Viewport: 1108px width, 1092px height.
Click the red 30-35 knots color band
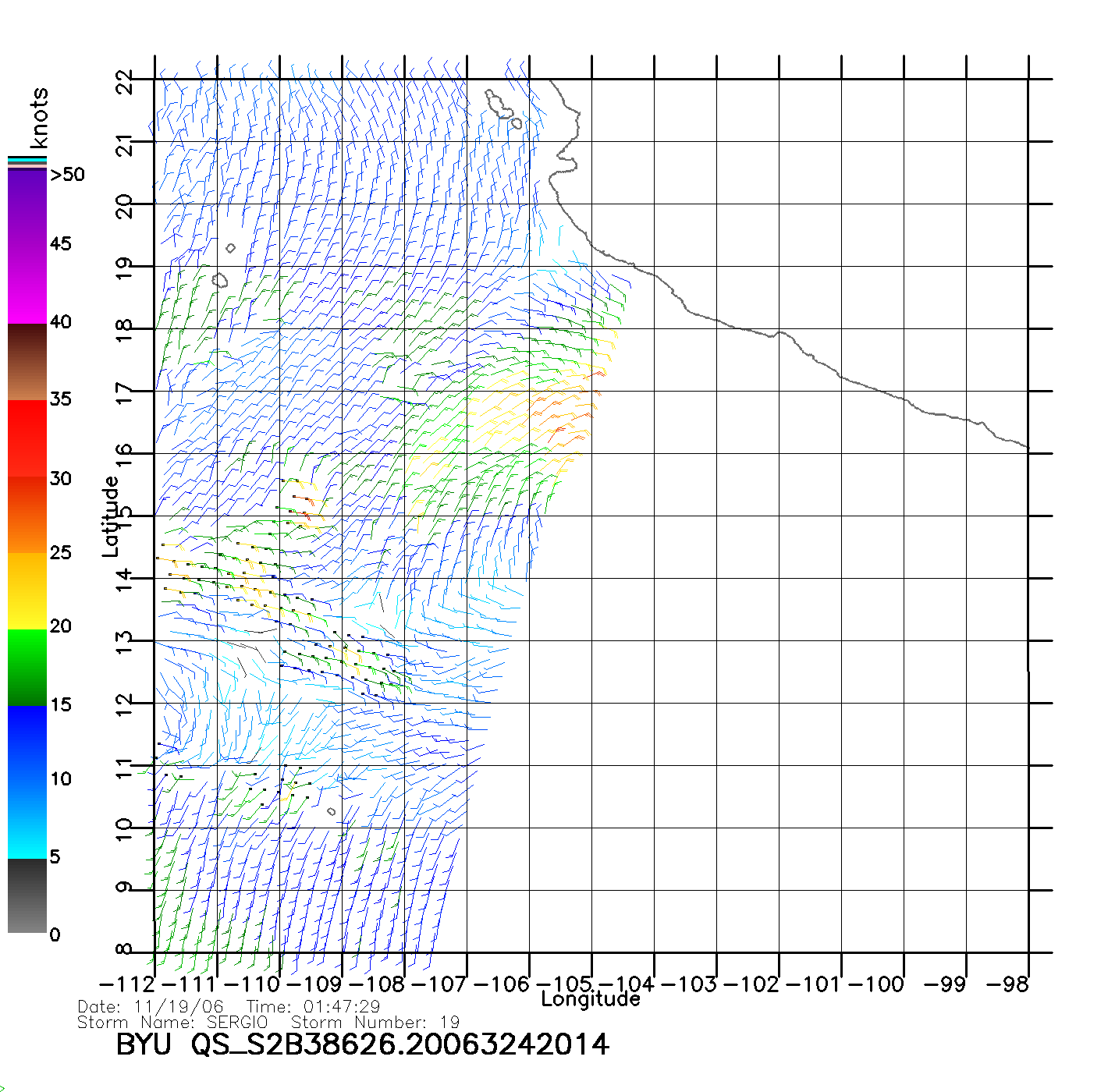(27, 438)
